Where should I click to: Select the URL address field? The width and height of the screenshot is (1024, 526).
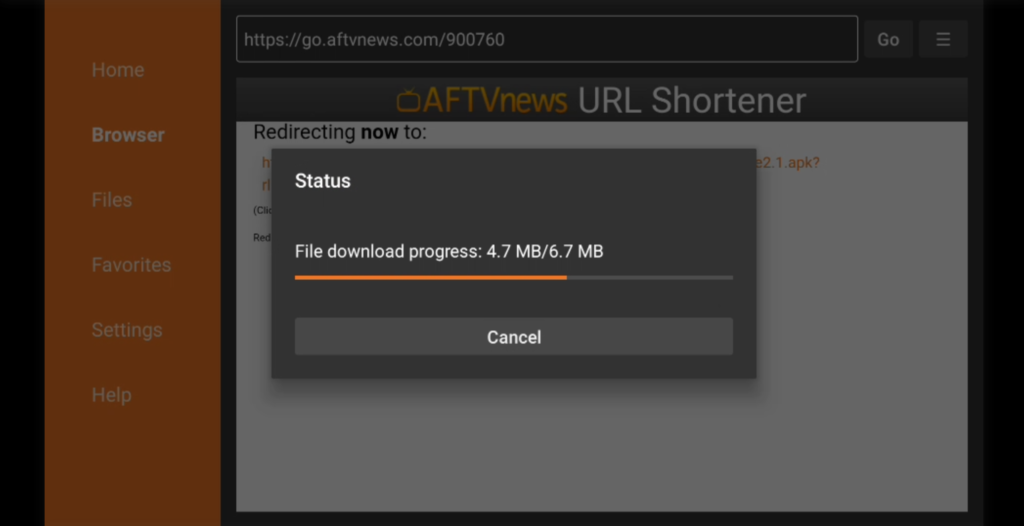tap(547, 39)
